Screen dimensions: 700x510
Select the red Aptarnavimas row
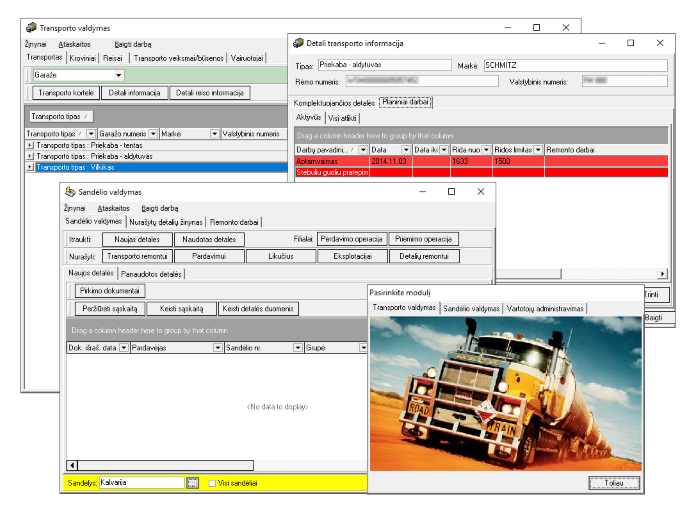point(482,161)
